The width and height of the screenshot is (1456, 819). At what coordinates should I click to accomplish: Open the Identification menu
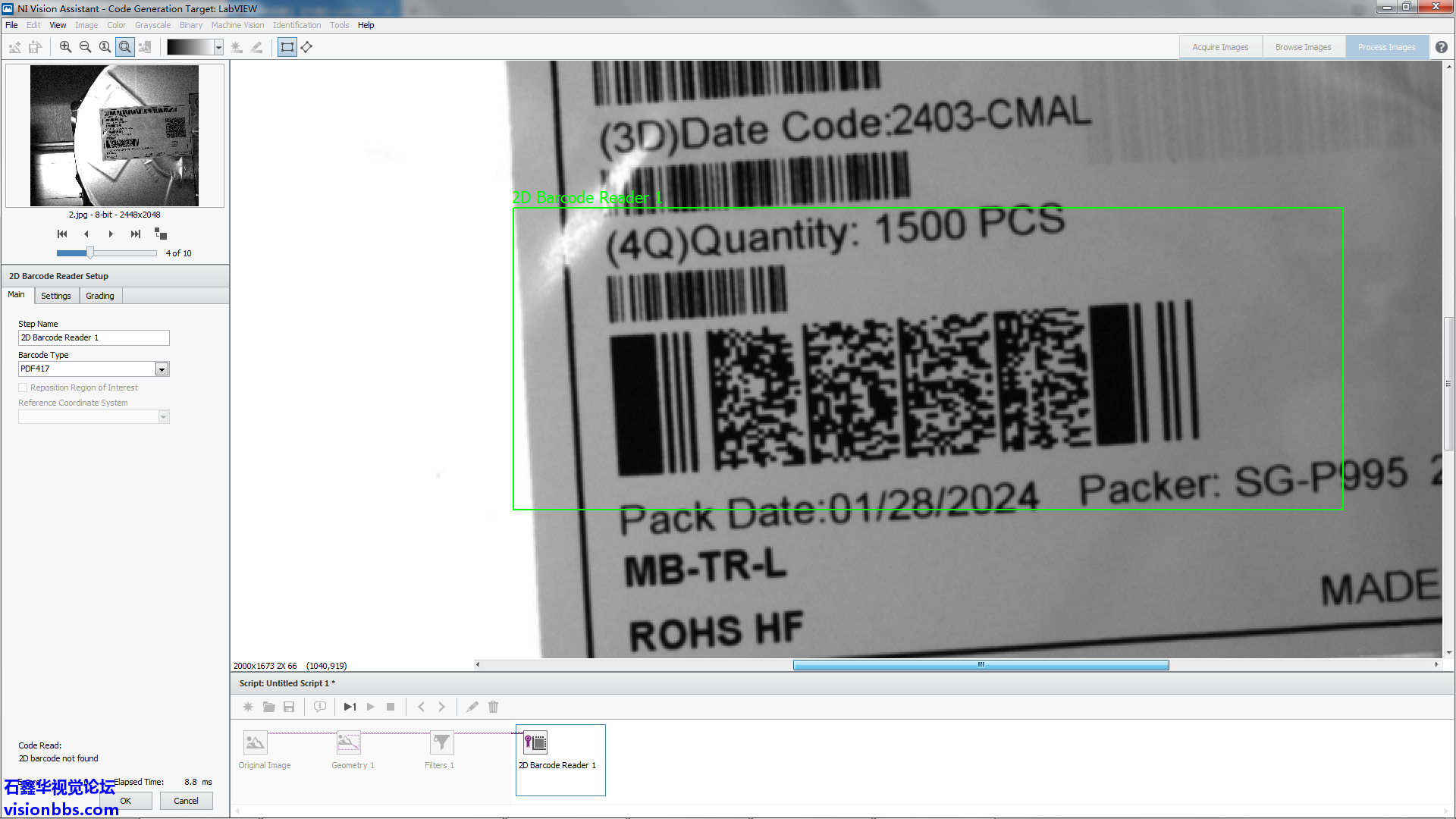click(x=297, y=25)
